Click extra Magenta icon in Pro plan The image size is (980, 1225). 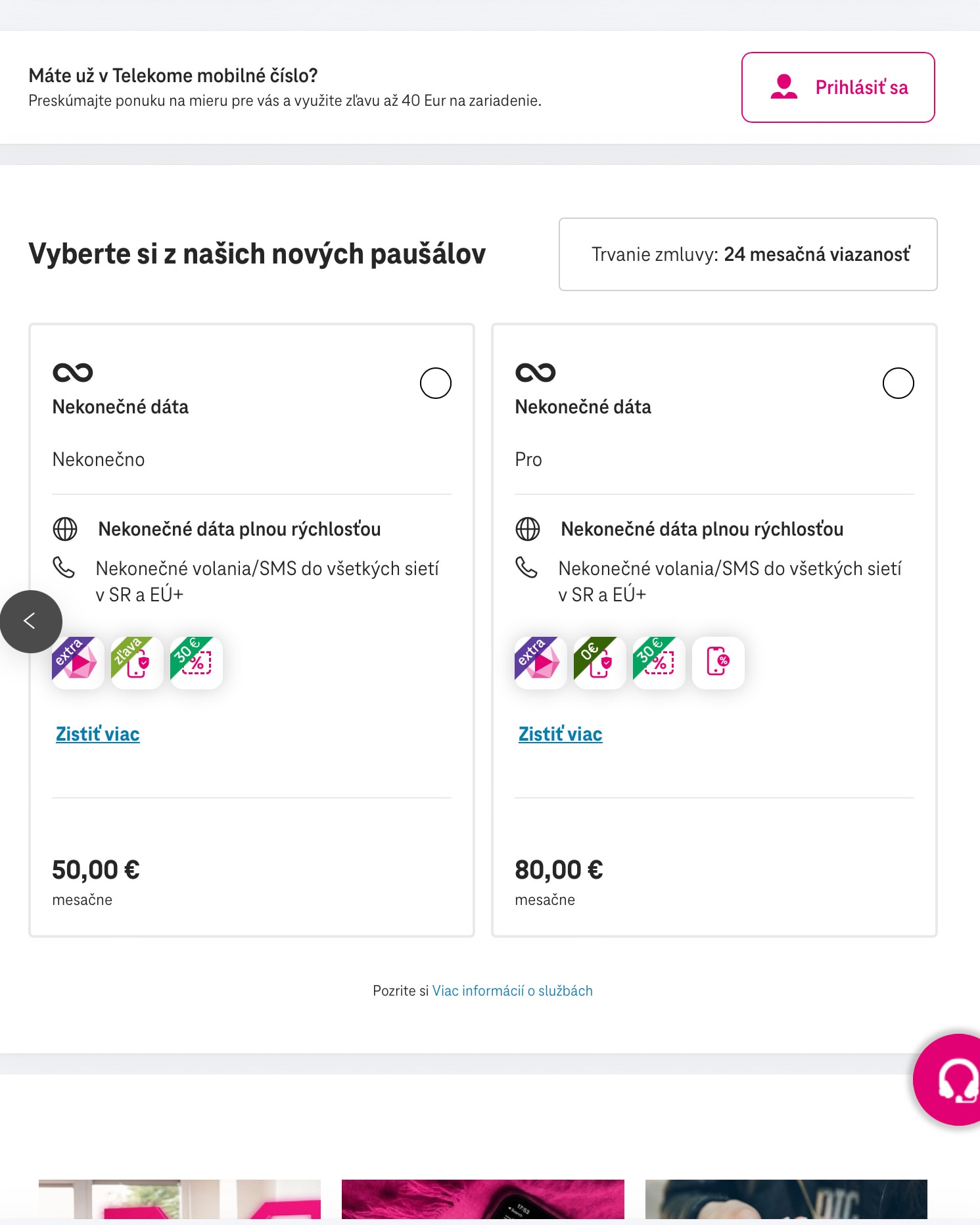[x=541, y=662]
